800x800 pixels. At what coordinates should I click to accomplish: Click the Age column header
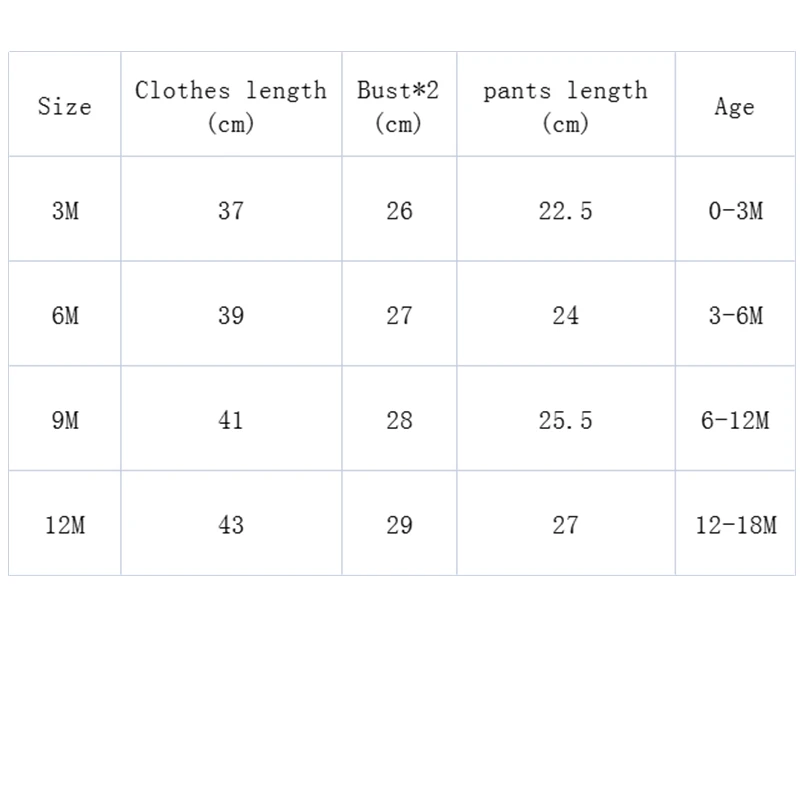click(x=735, y=107)
